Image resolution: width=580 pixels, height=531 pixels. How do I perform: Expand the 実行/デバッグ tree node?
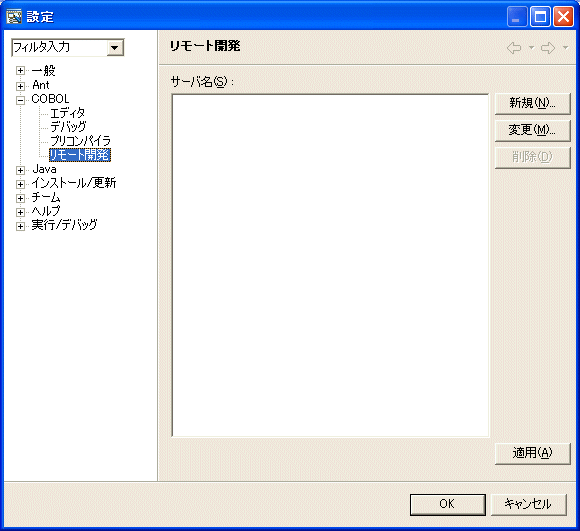tap(20, 226)
